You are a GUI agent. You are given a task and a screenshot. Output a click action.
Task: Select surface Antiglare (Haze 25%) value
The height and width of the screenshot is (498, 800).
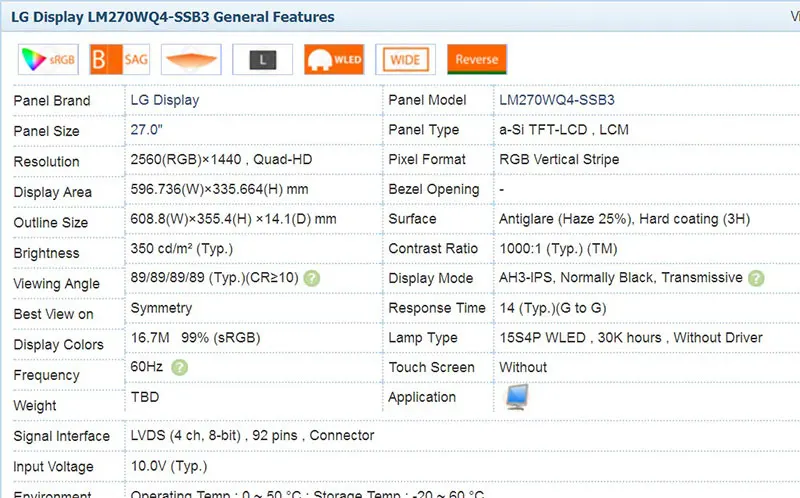(x=624, y=219)
